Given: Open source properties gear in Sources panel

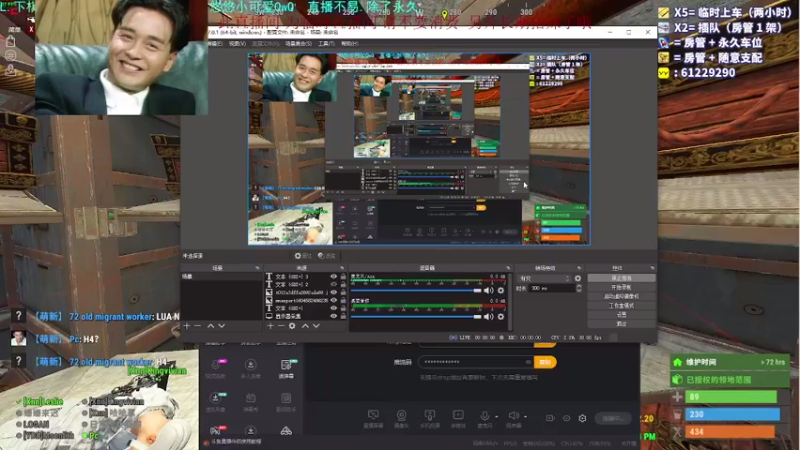Looking at the screenshot, I should click(x=292, y=326).
